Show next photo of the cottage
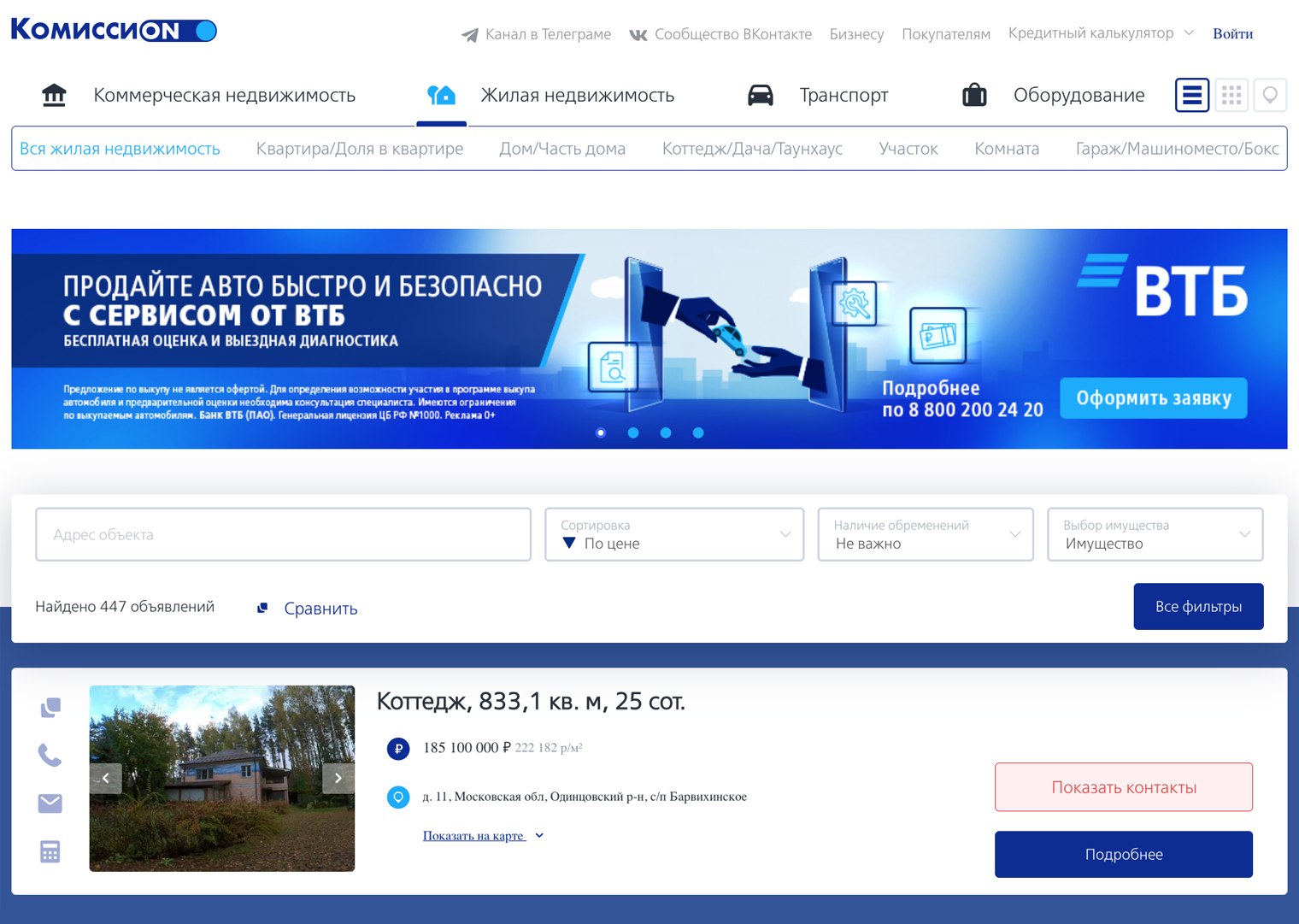Screen dimensions: 1299x924 click(x=338, y=778)
